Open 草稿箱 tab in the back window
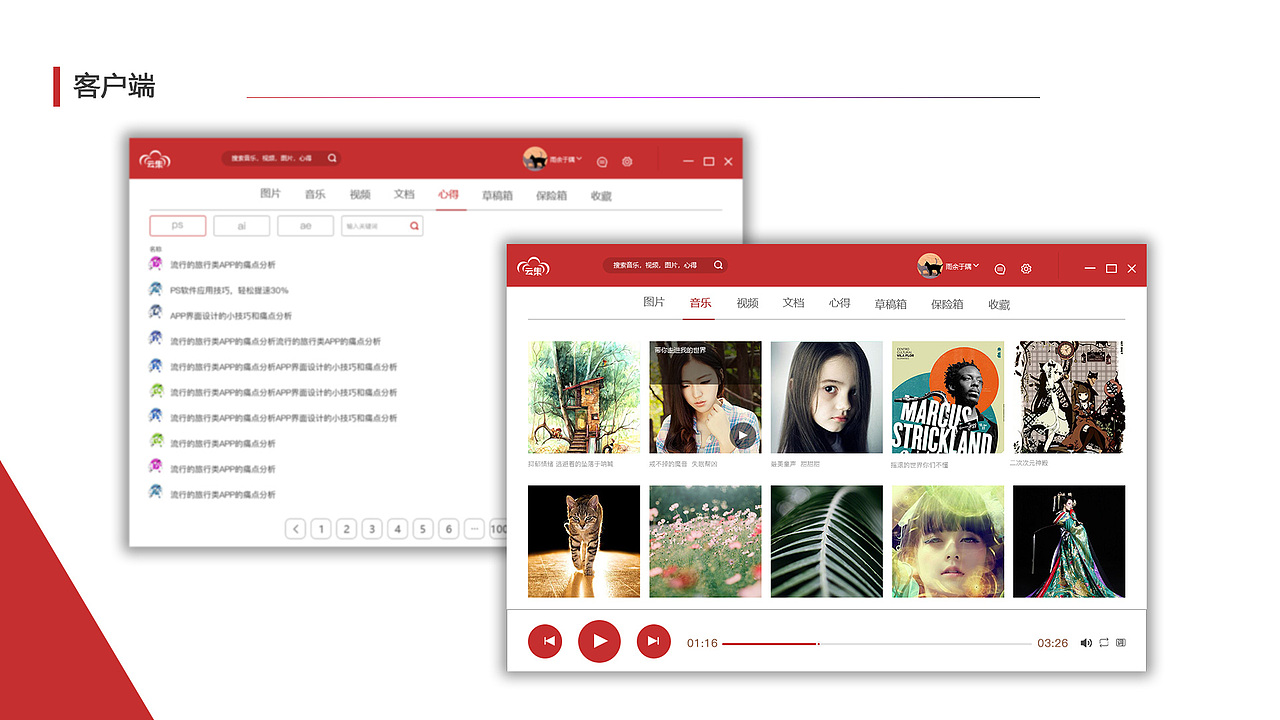This screenshot has height=720, width=1280. point(497,196)
